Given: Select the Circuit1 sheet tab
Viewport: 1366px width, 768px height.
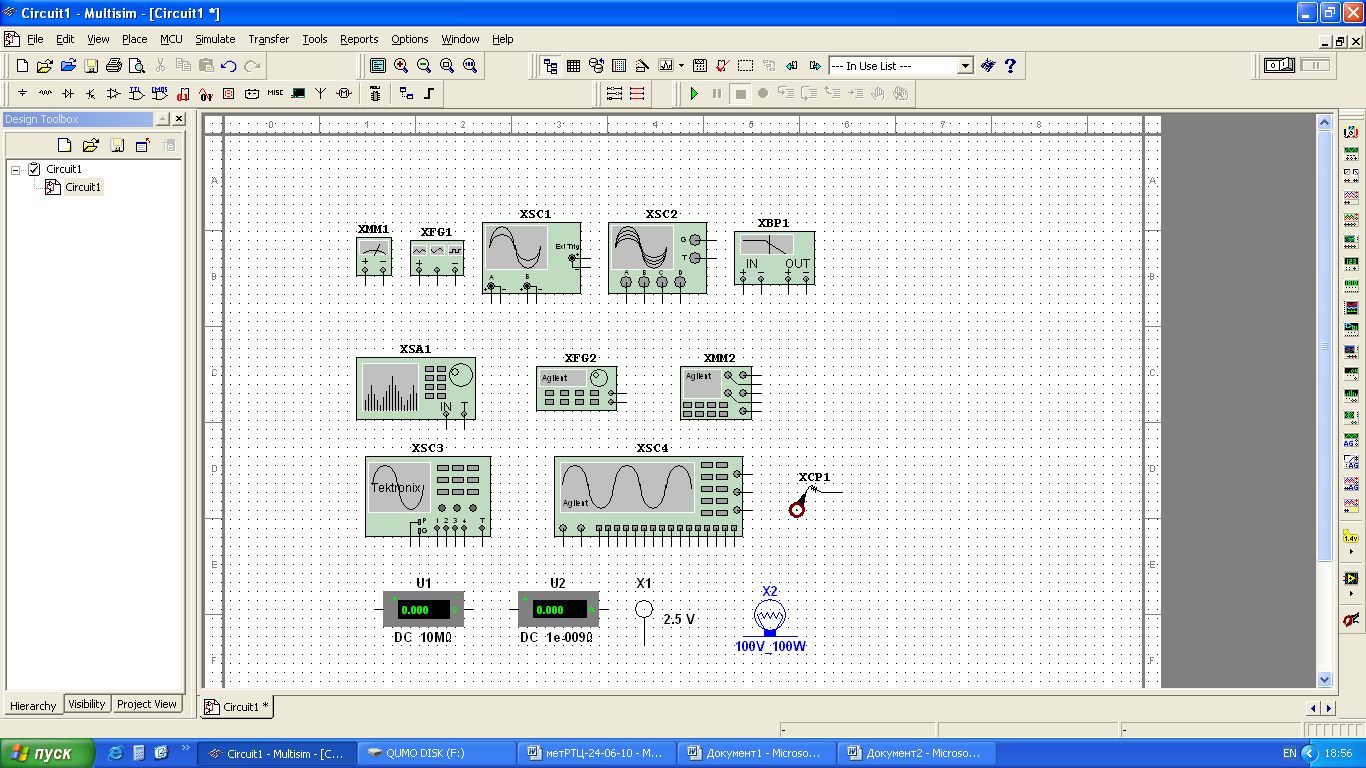Looking at the screenshot, I should (x=235, y=706).
